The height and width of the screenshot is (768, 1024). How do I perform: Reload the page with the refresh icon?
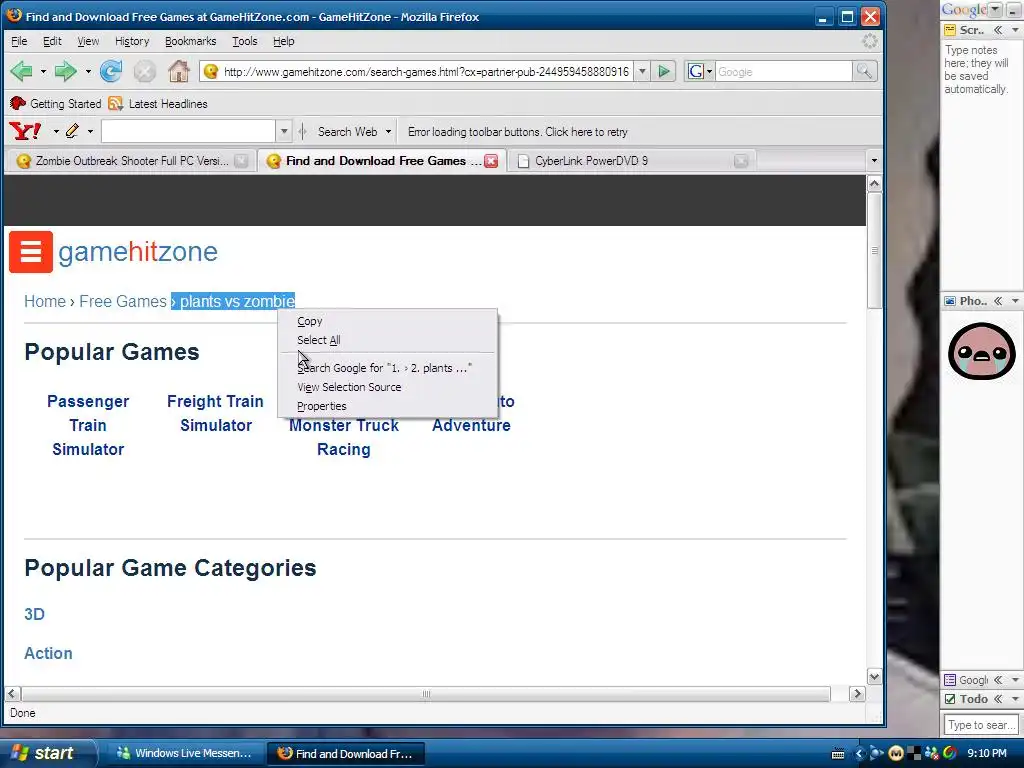(x=111, y=71)
